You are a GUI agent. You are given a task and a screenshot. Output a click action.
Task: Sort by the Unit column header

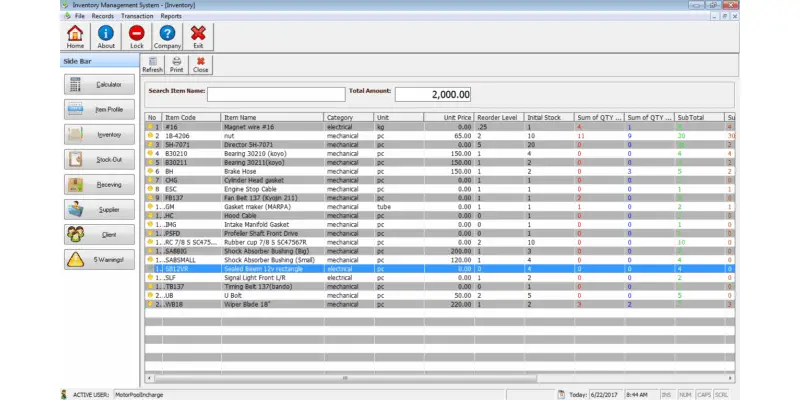point(398,117)
